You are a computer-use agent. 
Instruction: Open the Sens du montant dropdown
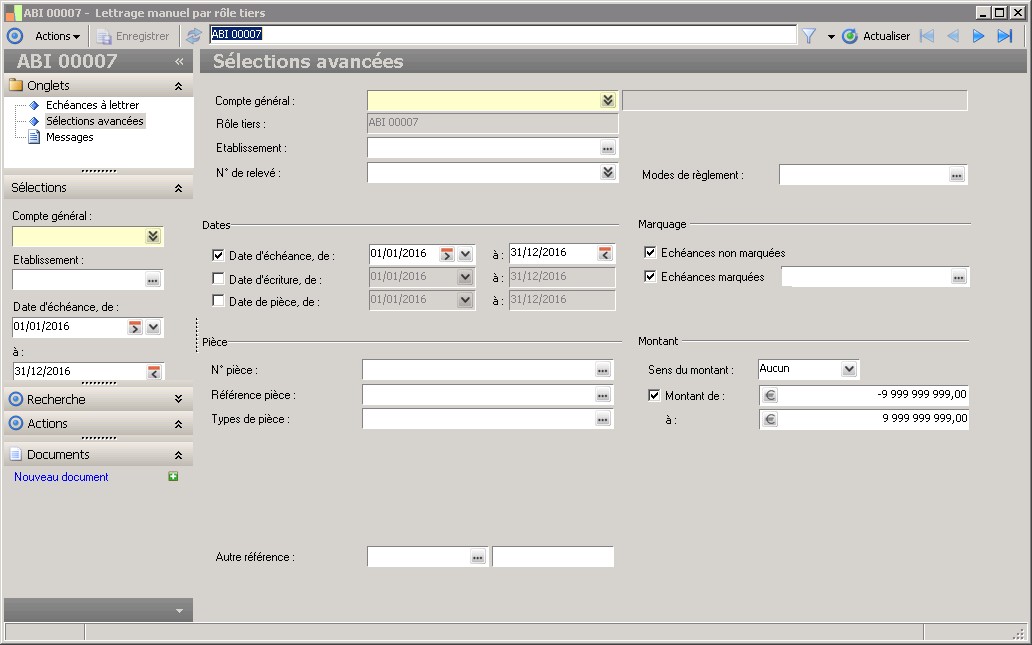849,369
